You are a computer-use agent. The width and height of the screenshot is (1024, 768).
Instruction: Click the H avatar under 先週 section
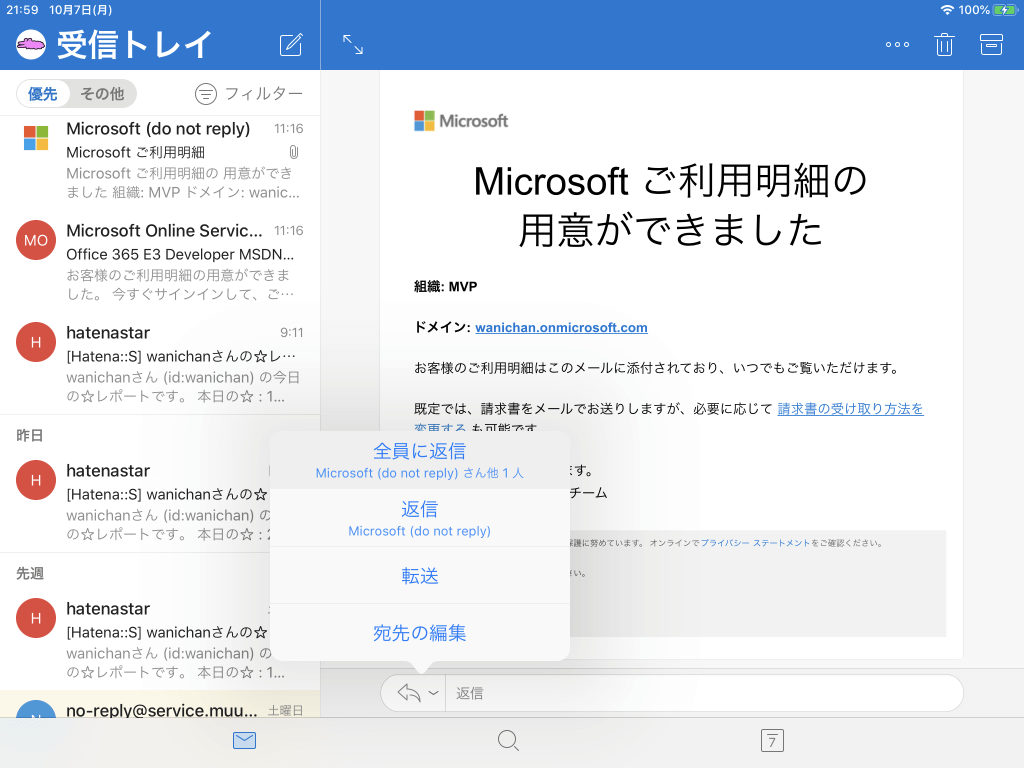(36, 618)
